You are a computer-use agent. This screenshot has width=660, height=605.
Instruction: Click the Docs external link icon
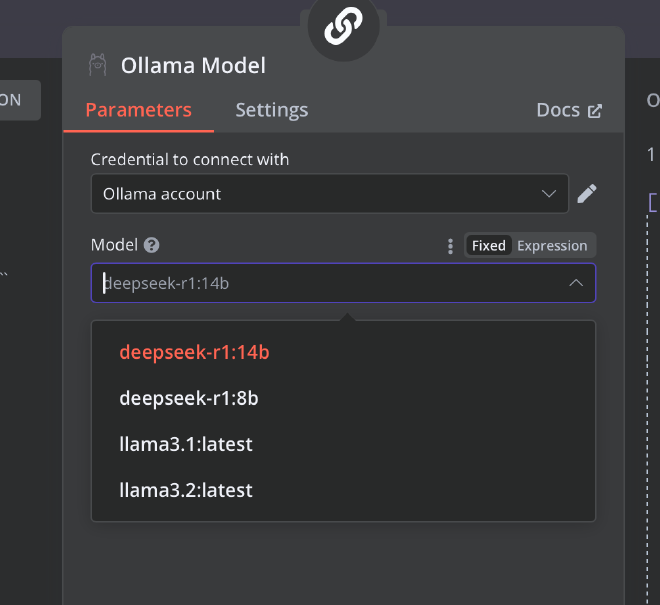pos(595,111)
